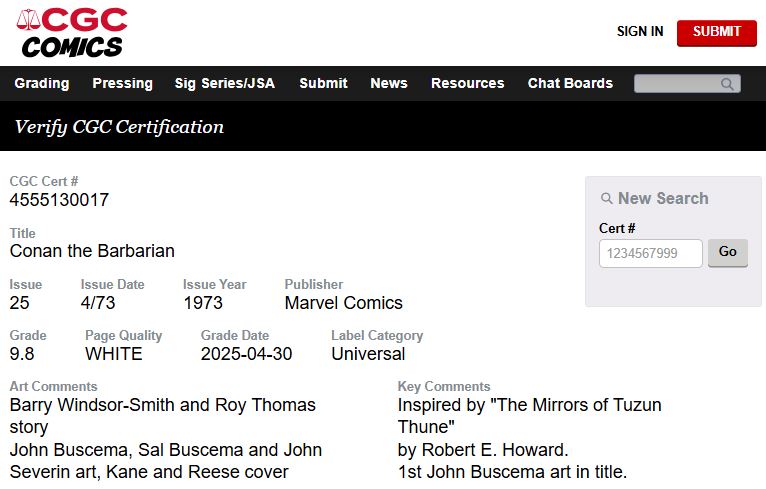
Task: Select Submit in the navigation bar
Action: click(323, 83)
